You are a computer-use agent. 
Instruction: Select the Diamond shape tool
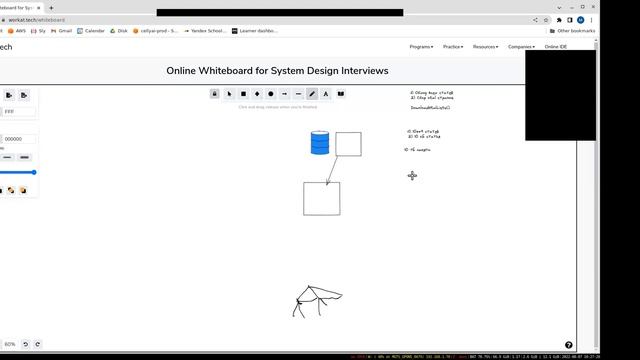point(257,94)
